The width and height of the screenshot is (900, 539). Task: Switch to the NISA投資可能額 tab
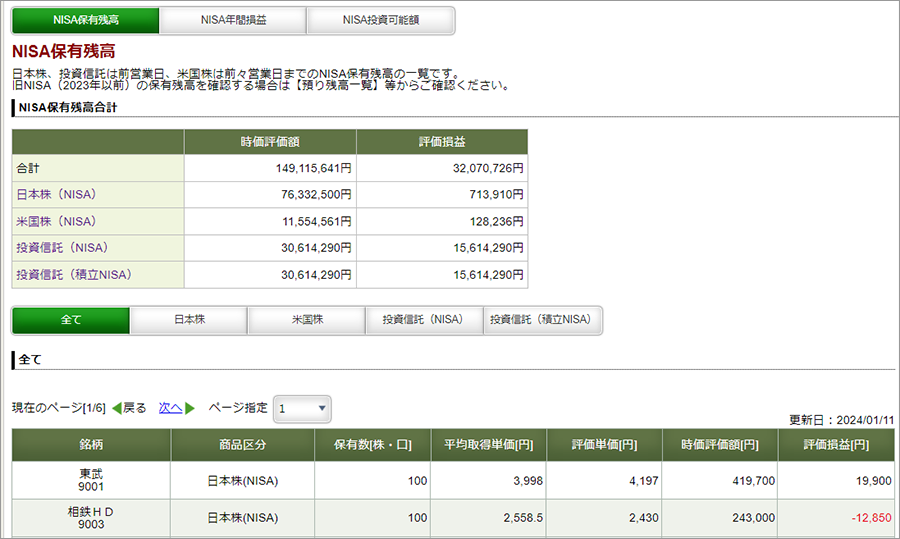(x=381, y=20)
